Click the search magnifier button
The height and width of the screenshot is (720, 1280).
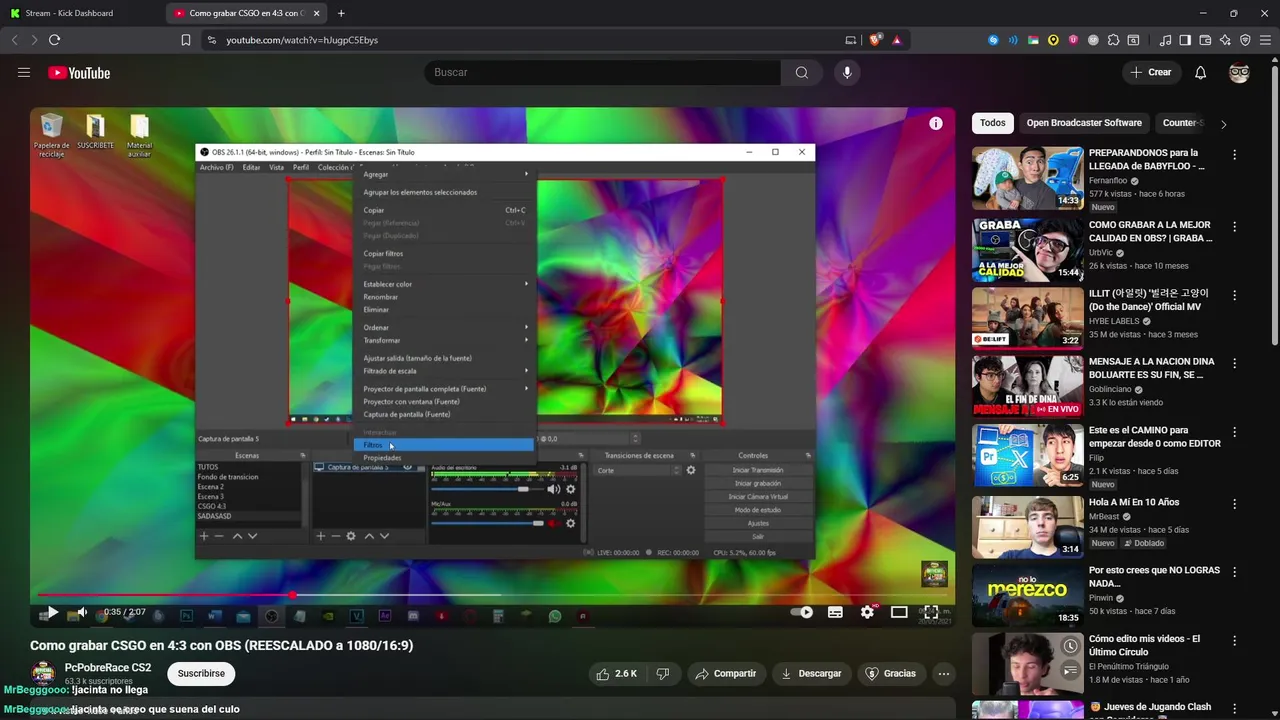tap(801, 72)
